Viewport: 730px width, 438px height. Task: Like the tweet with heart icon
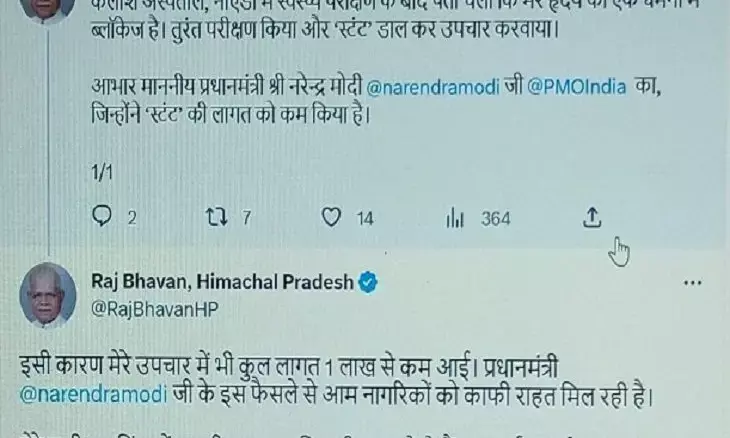[x=331, y=217]
